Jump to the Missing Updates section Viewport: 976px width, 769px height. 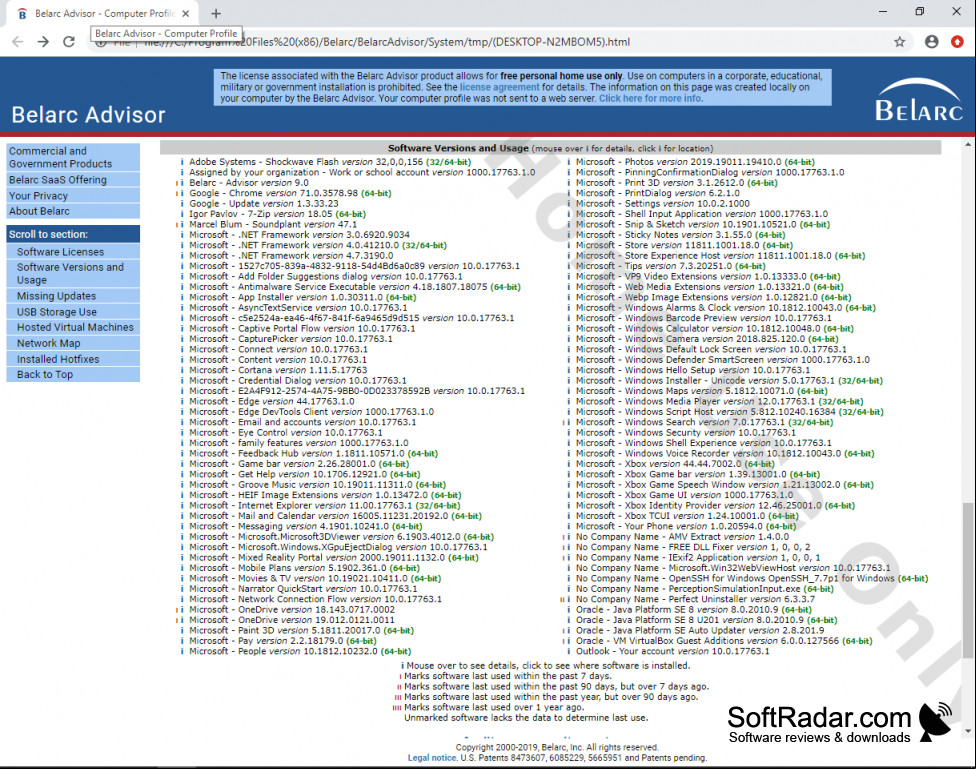73,296
